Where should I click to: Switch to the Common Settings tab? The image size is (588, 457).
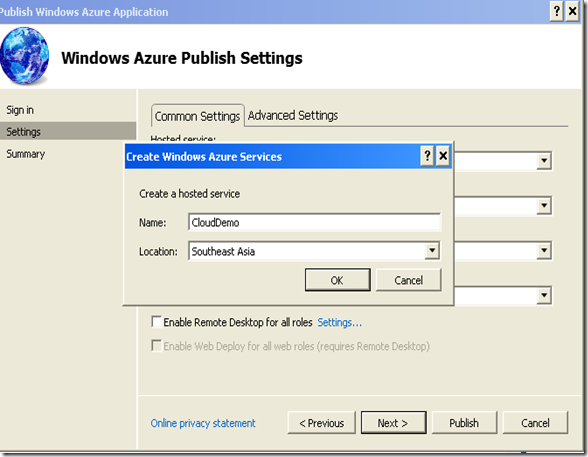point(198,116)
